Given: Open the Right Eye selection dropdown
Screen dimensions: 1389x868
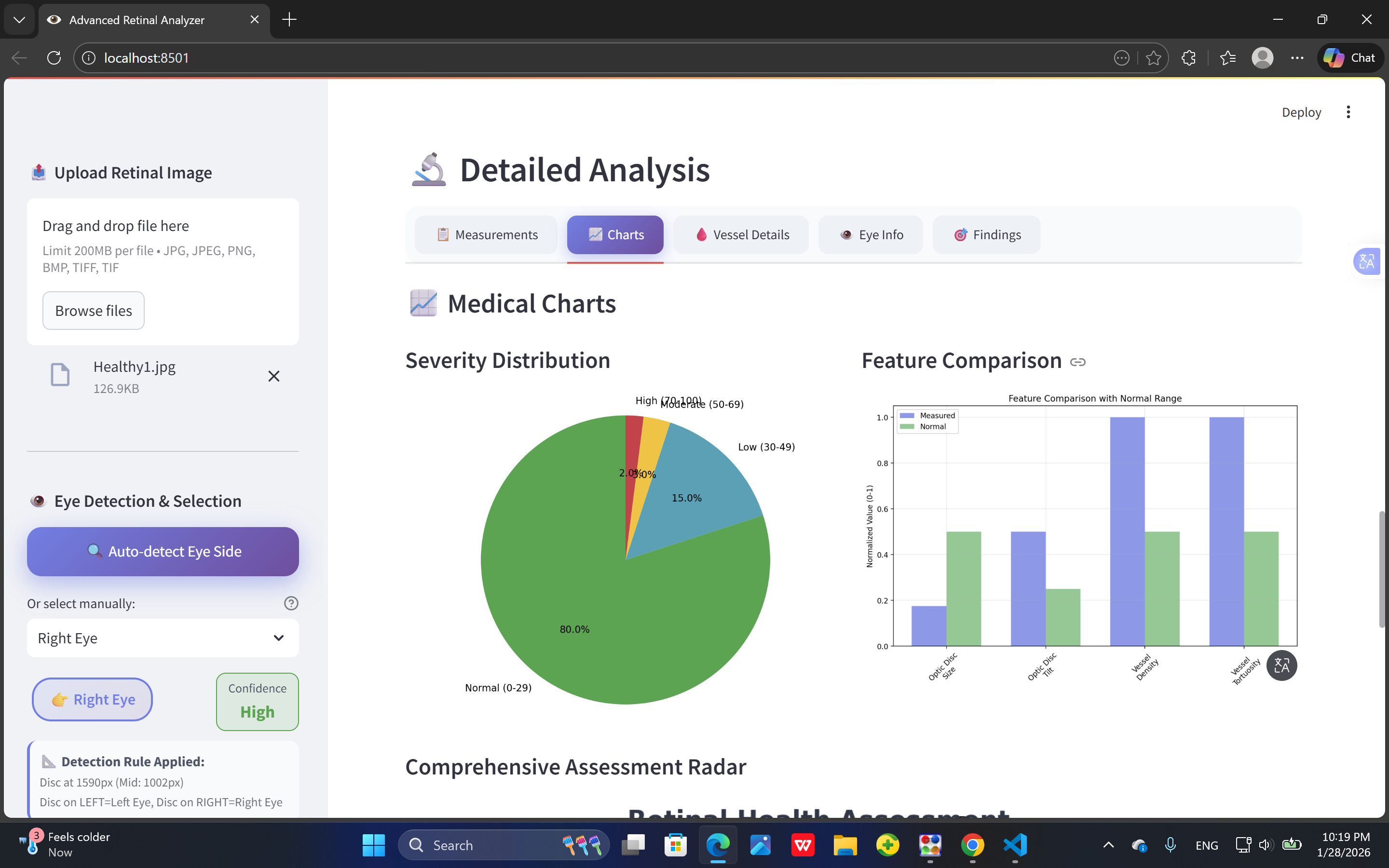Looking at the screenshot, I should click(163, 638).
